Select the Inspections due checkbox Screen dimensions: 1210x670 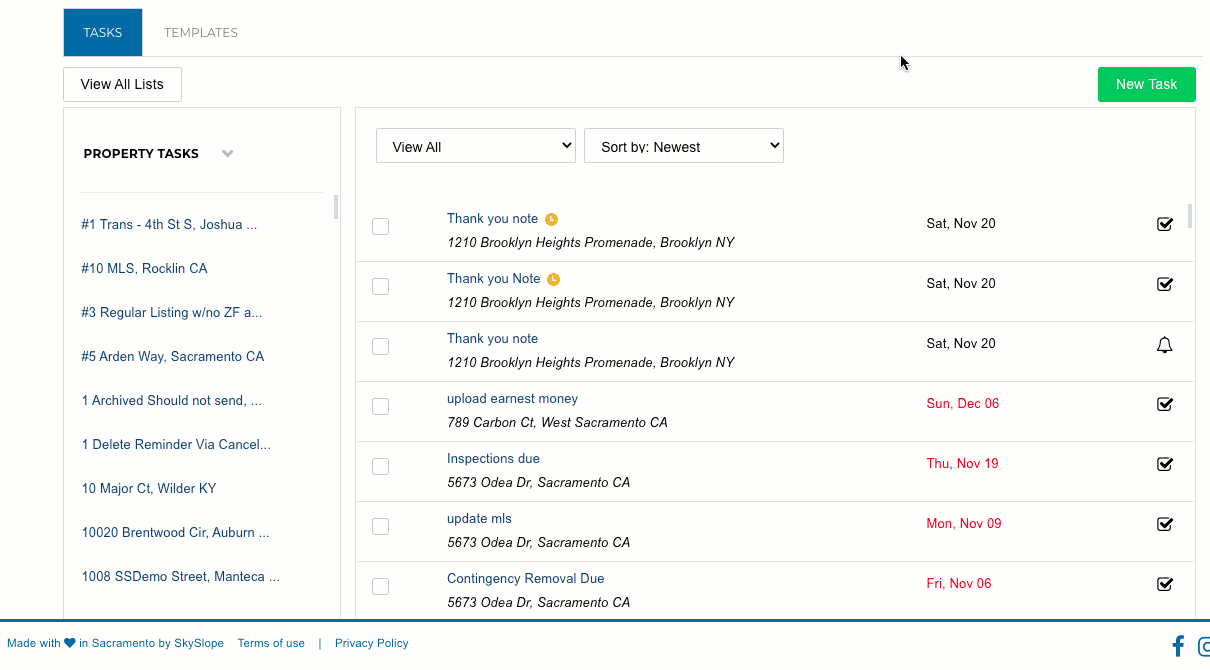pos(380,467)
